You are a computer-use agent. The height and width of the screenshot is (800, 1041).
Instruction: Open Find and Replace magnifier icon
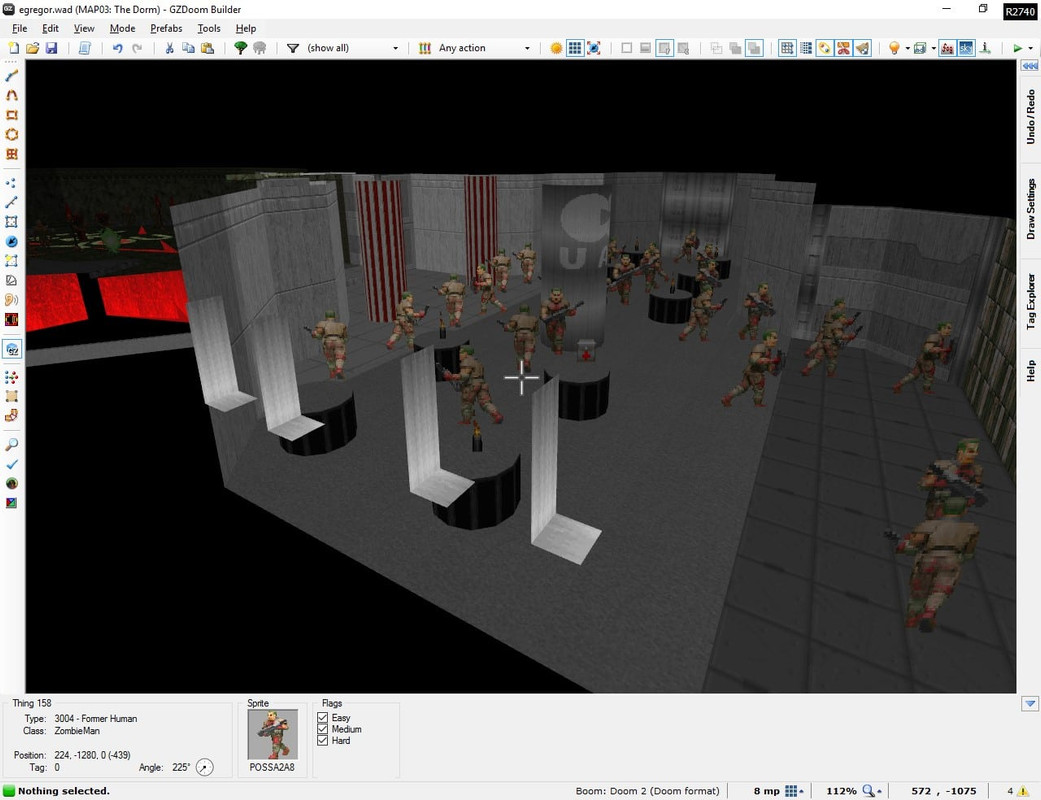11,444
